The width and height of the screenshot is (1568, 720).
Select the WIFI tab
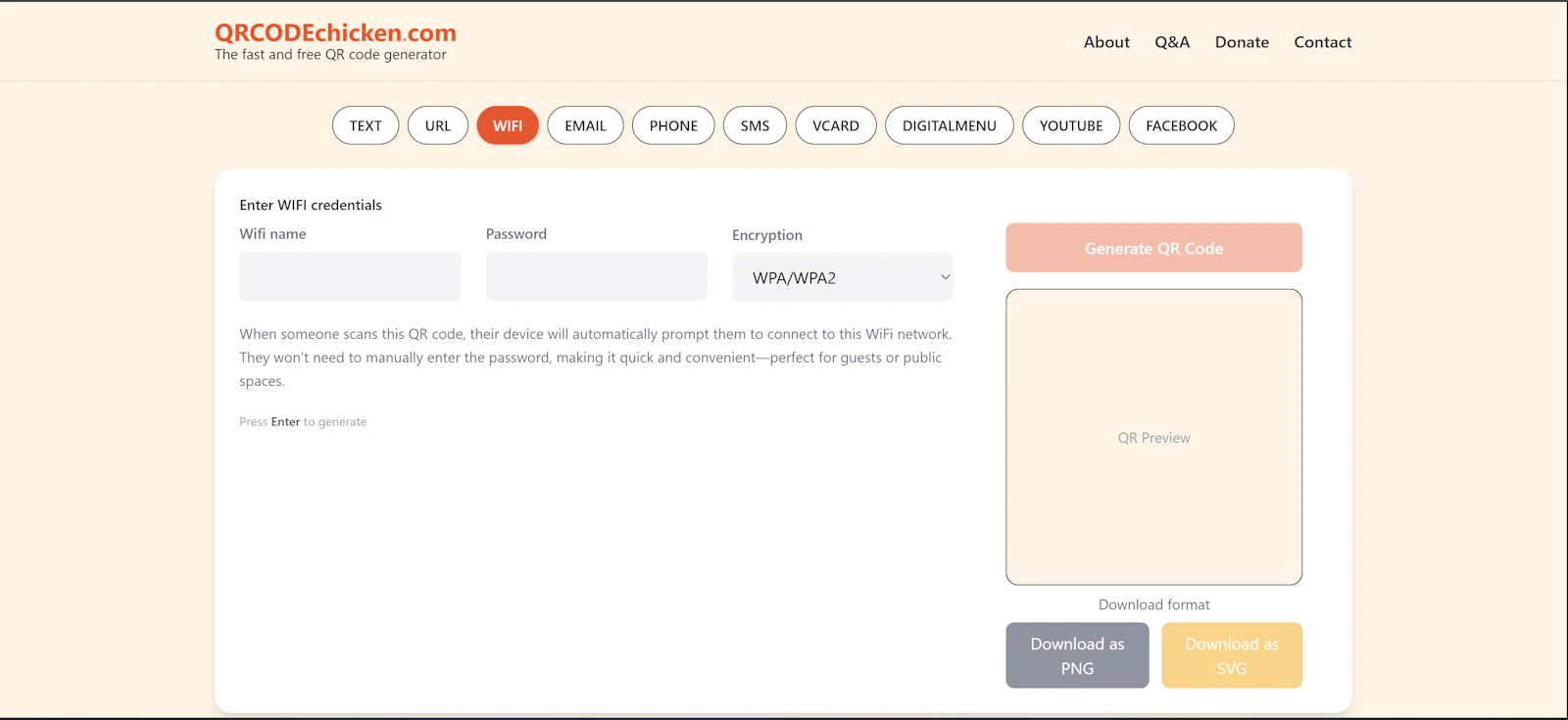508,125
